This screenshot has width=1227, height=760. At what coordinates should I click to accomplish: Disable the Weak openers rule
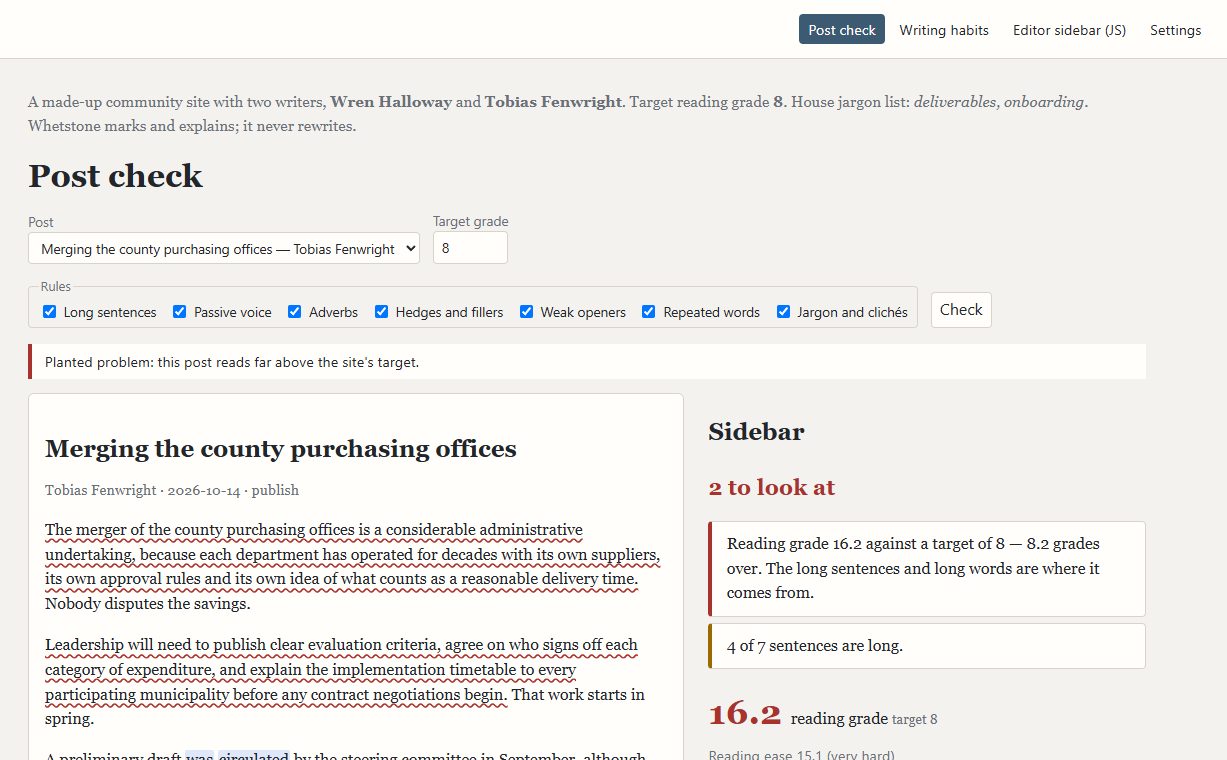[x=527, y=312]
